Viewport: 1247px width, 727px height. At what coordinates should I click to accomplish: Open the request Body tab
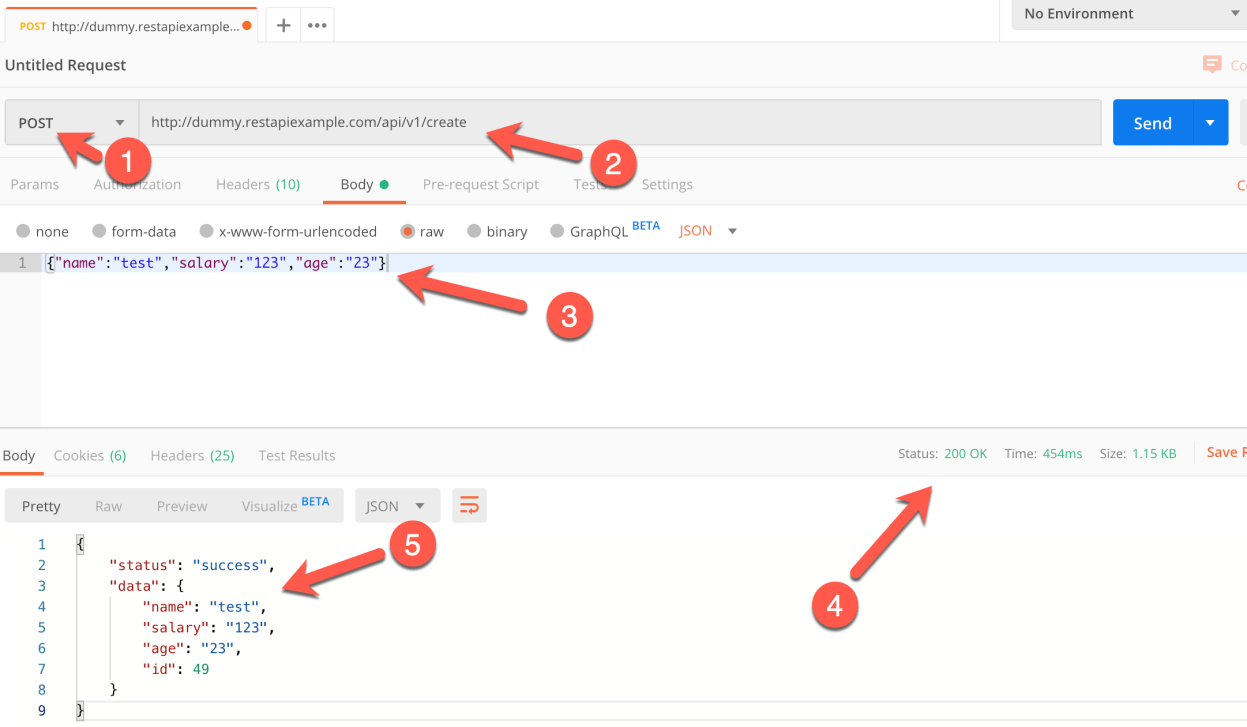pyautogui.click(x=364, y=184)
